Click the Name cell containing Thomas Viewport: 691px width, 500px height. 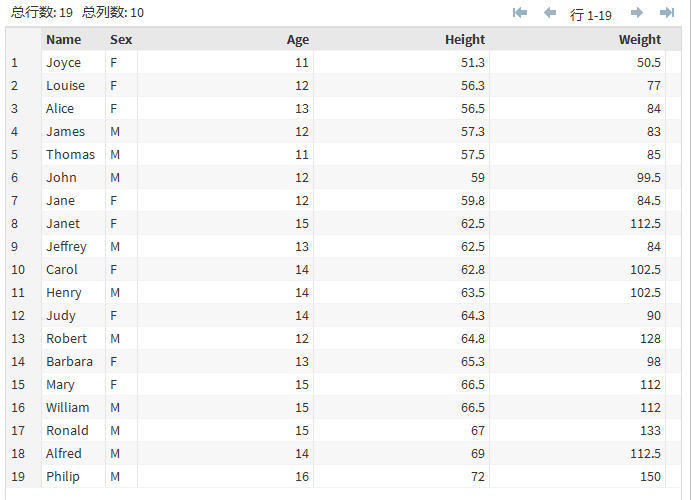70,155
